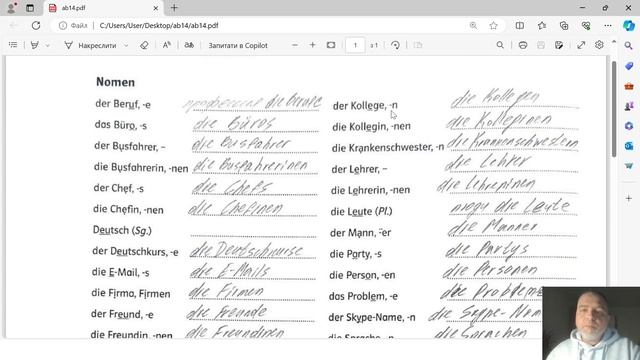Open sidebar tools briefcase icon
Image resolution: width=640 pixels, height=360 pixels.
coord(629,86)
